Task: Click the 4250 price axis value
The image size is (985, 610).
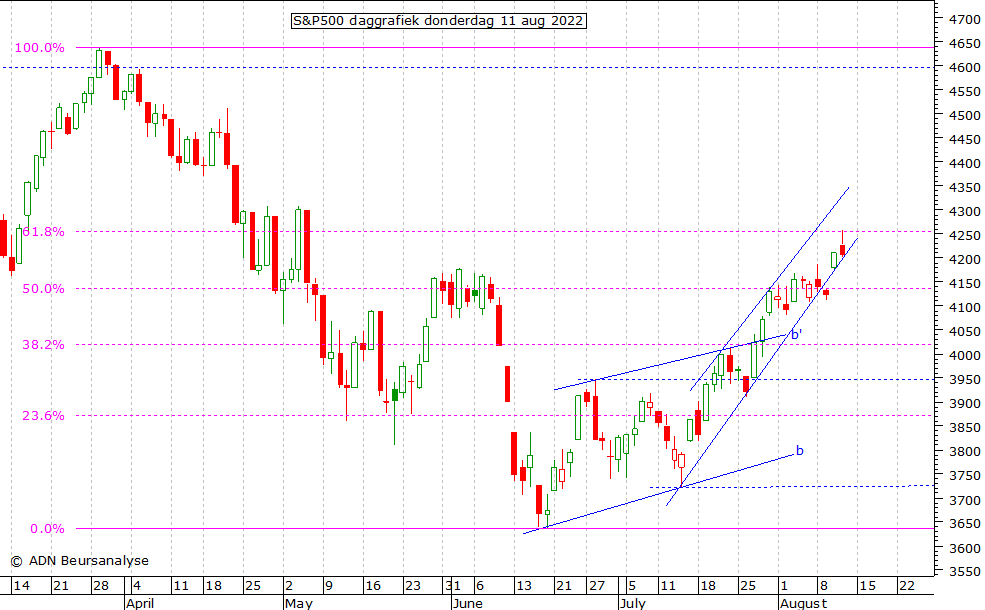Action: (x=965, y=236)
